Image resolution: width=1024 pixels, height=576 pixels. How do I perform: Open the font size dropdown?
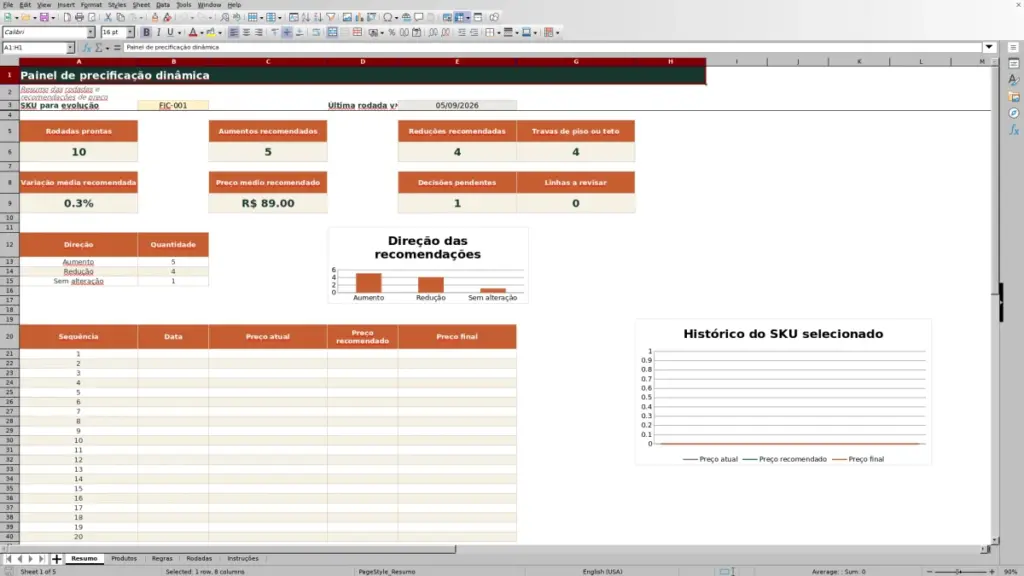tap(131, 32)
